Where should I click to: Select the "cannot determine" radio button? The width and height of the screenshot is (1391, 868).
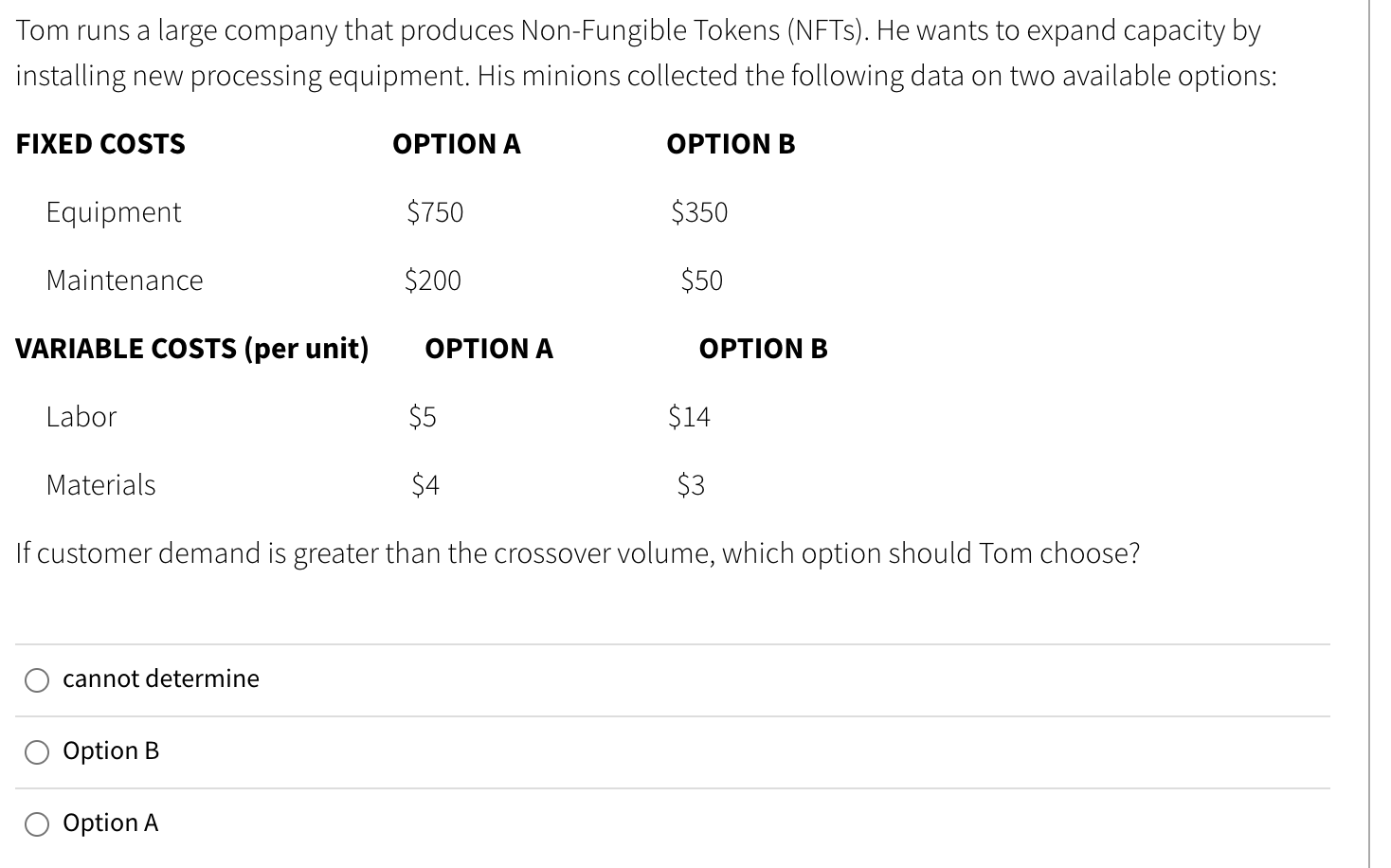pyautogui.click(x=37, y=679)
